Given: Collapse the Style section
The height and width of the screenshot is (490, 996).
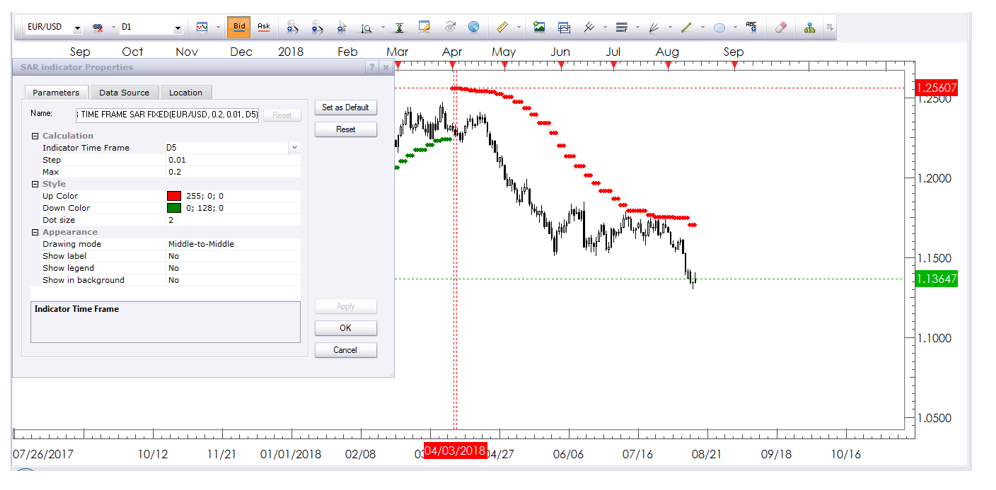Looking at the screenshot, I should pos(34,184).
